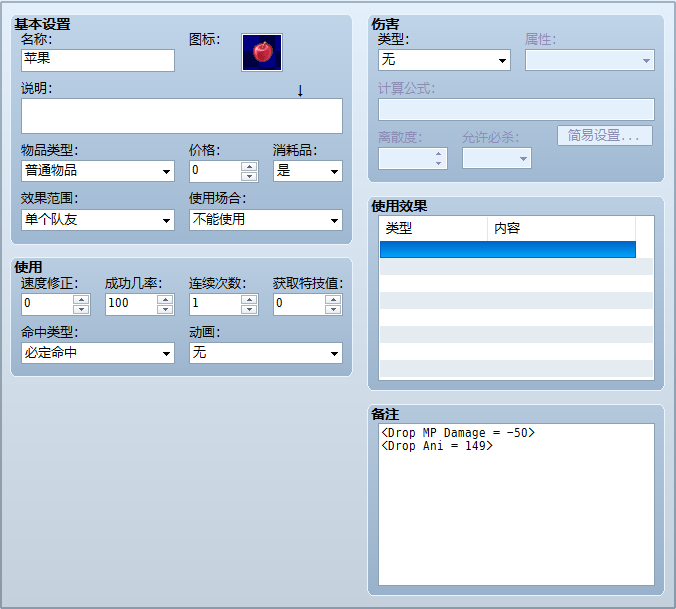Increase 速度修正 value

pyautogui.click(x=81, y=299)
